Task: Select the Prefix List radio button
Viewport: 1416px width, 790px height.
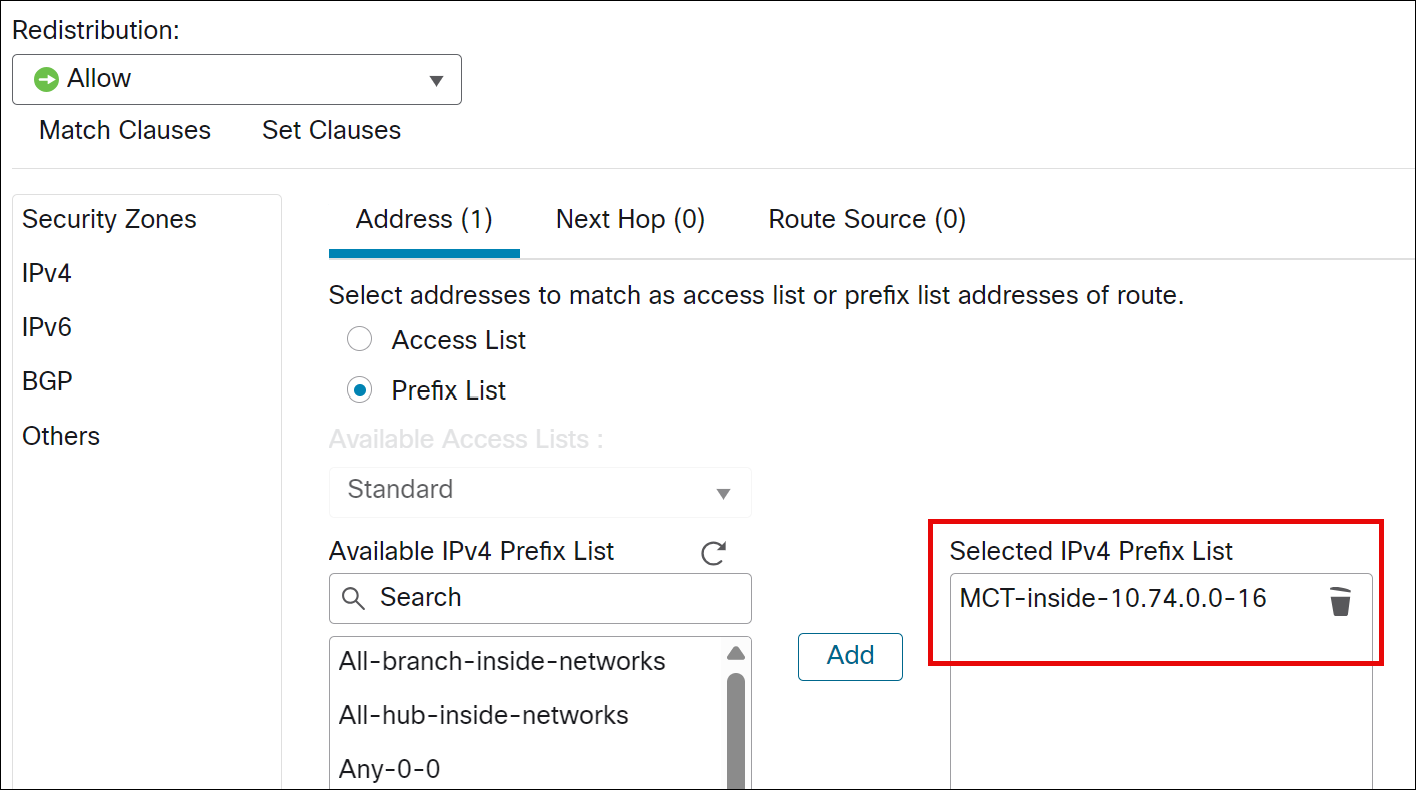Action: tap(359, 390)
